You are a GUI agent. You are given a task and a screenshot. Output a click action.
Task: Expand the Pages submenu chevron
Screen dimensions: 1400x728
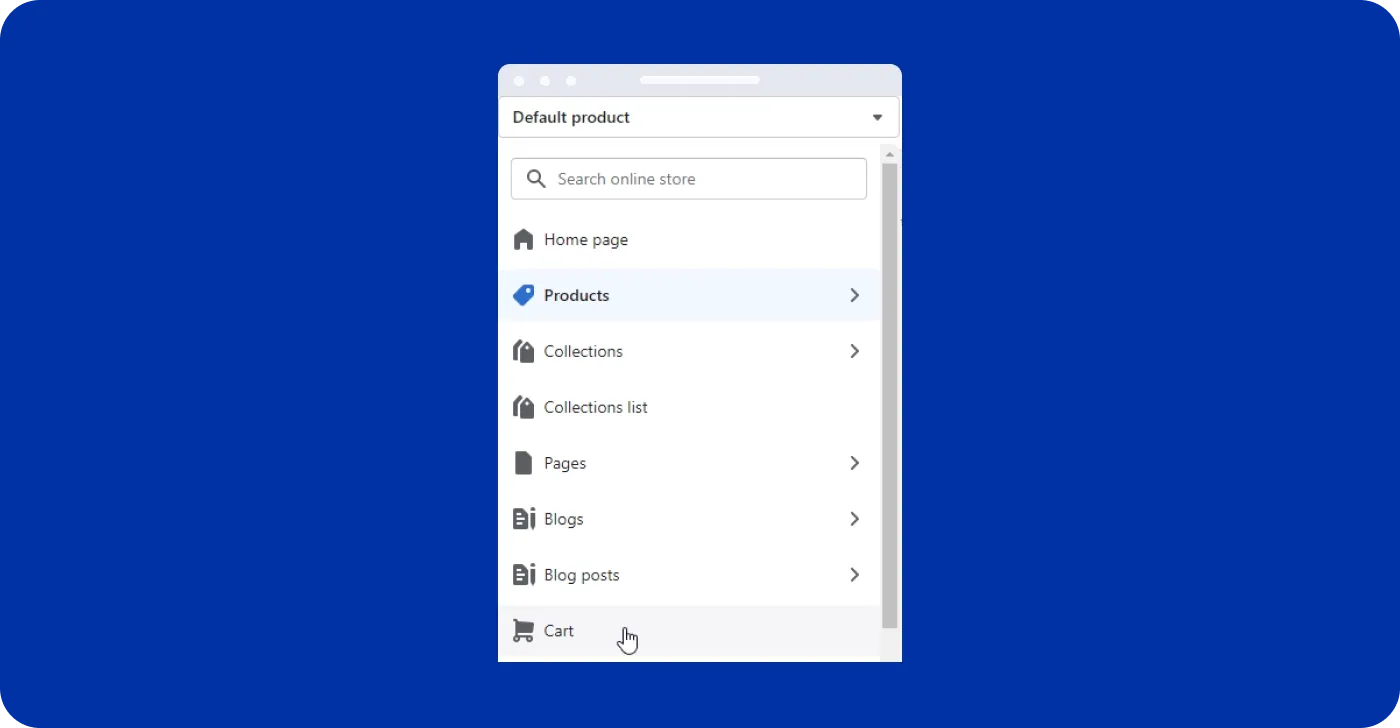(854, 463)
